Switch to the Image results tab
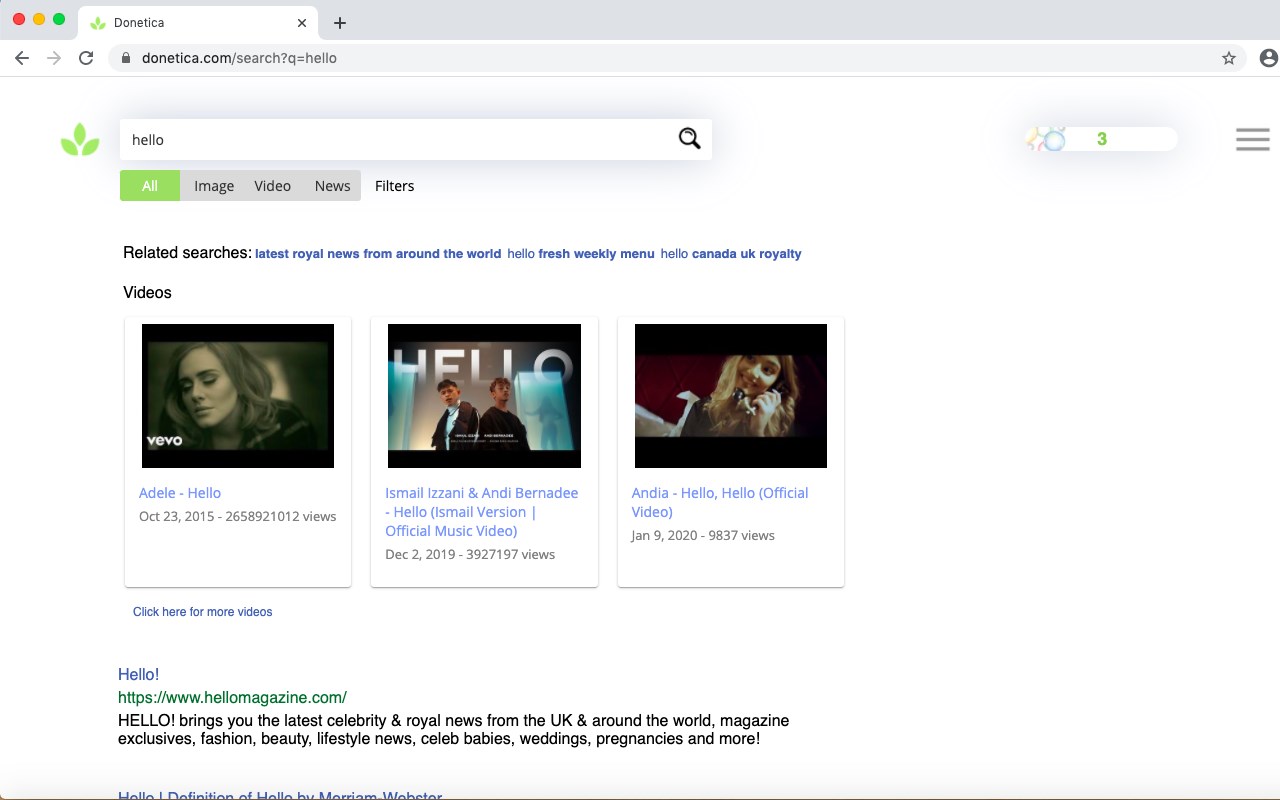This screenshot has width=1280, height=800. pos(214,186)
